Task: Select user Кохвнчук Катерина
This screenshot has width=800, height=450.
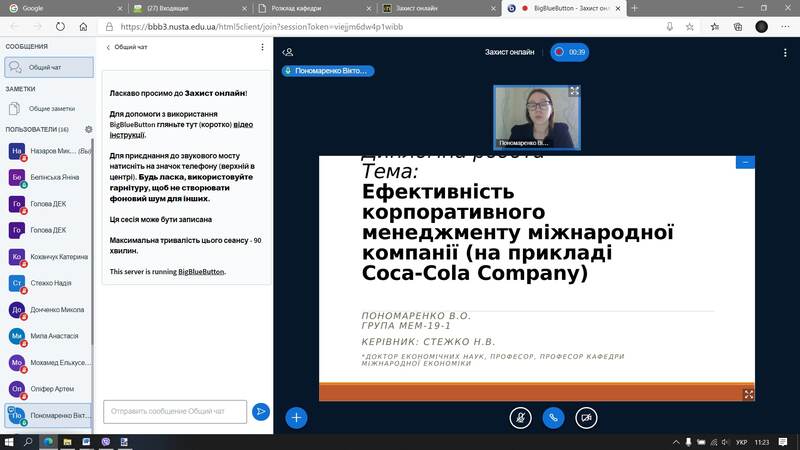Action: (x=49, y=257)
